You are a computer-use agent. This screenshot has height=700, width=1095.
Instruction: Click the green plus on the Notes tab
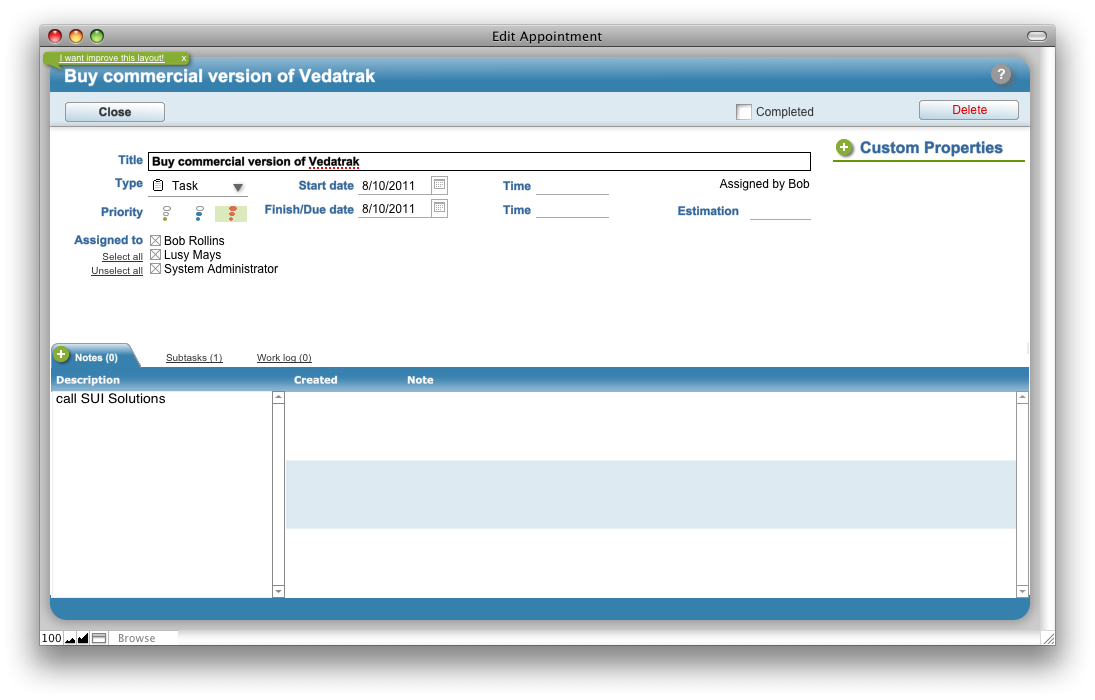(61, 355)
